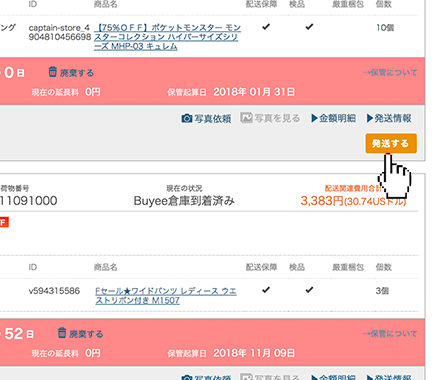Expand 金額明細 above the 発送する button
Image resolution: width=435 pixels, height=380 pixels.
click(x=333, y=118)
